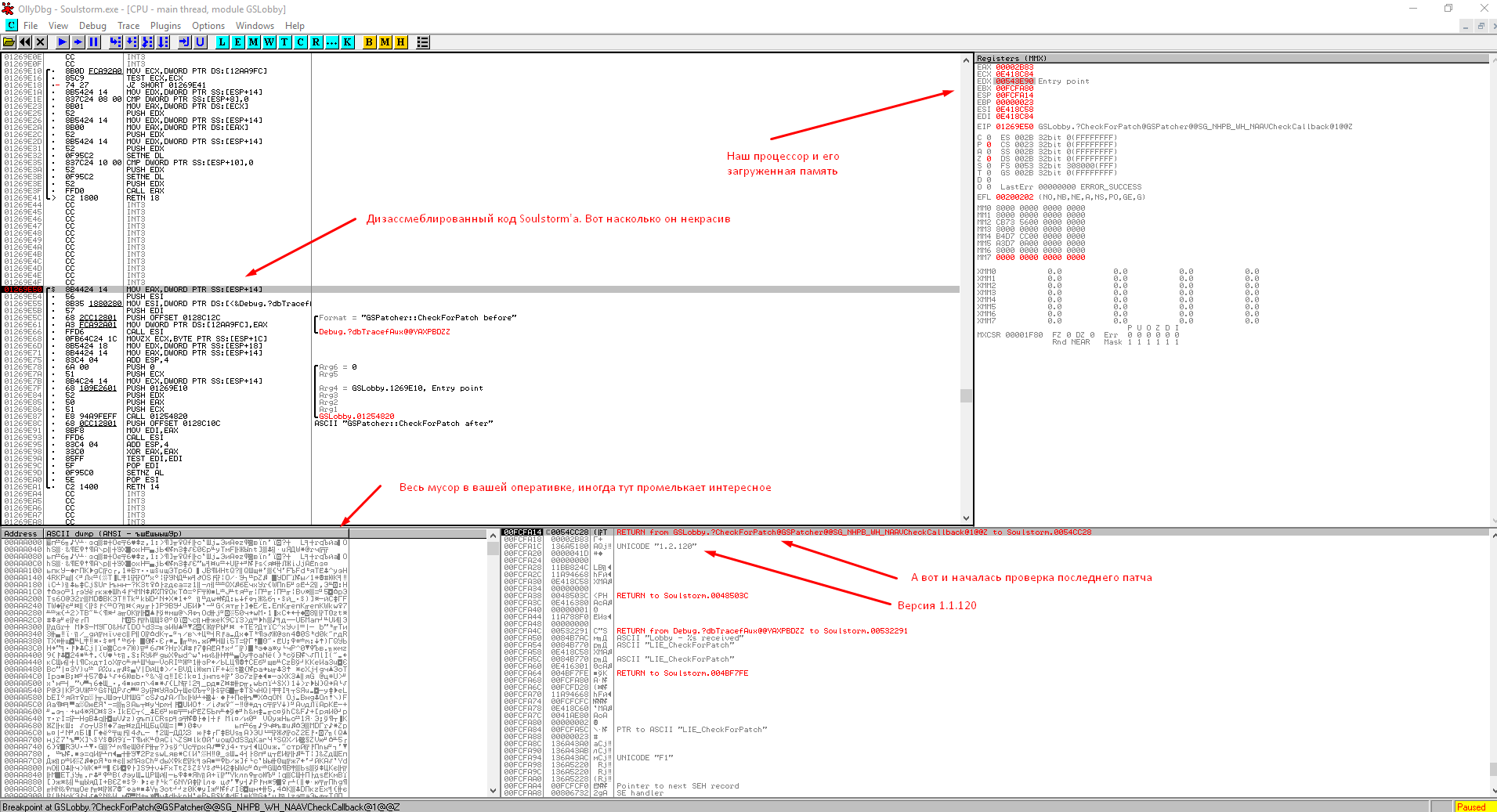The width and height of the screenshot is (1497, 812).
Task: Select RETURN to Soulstorm.0048503C stack line
Action: pos(682,596)
